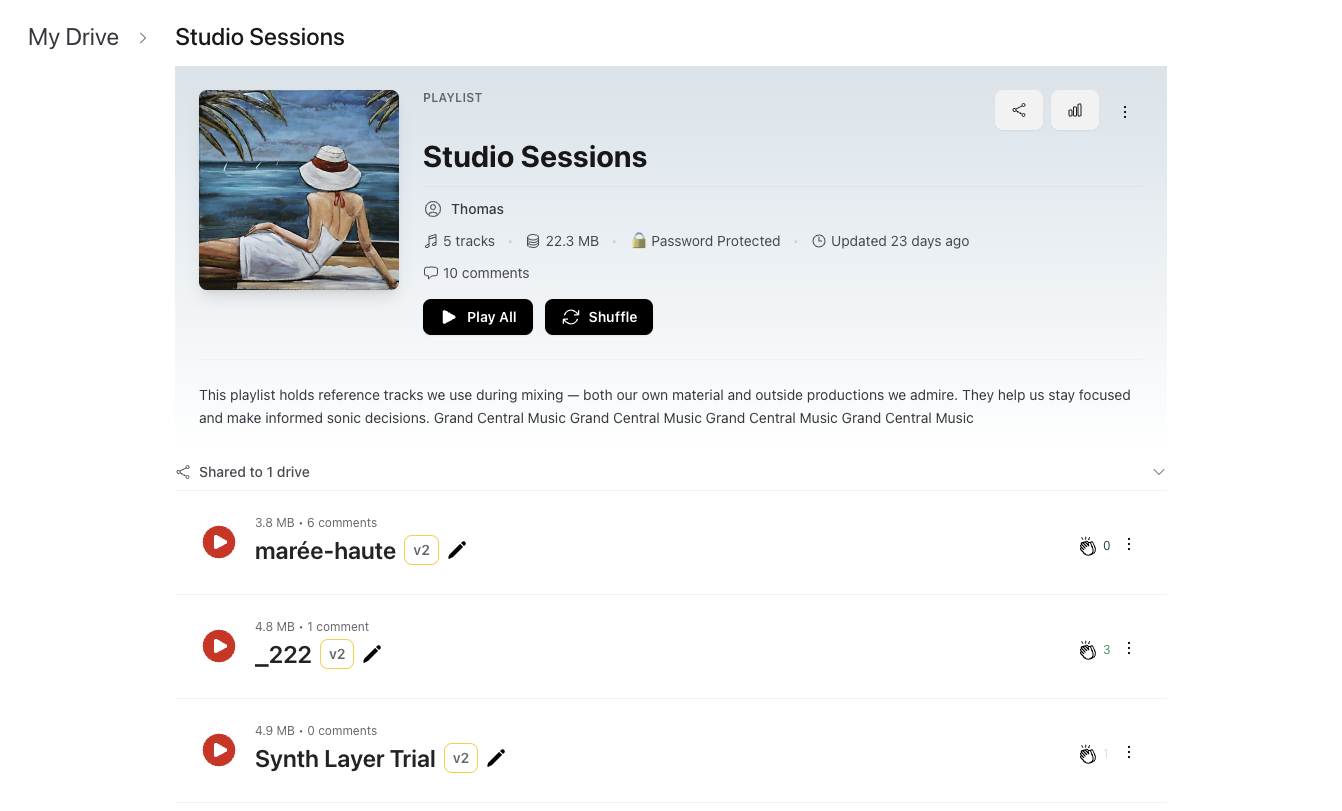Toggle a clap reaction on Synth Layer Trial
This screenshot has height=811, width=1342.
point(1088,753)
